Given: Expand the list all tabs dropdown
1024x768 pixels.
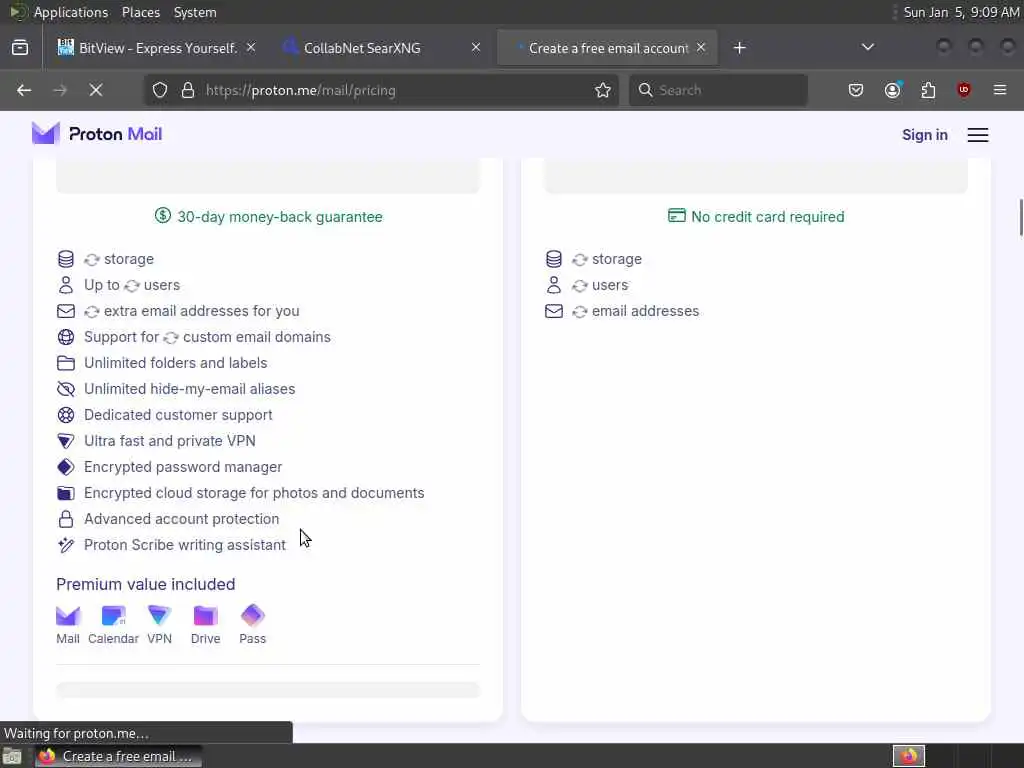Looking at the screenshot, I should pyautogui.click(x=867, y=47).
